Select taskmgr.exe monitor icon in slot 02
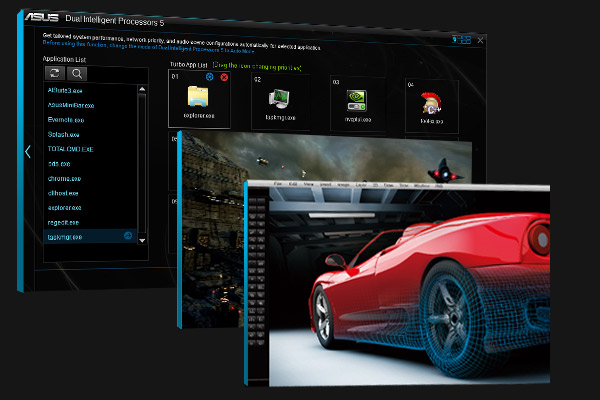Image resolution: width=600 pixels, height=400 pixels. 277,98
